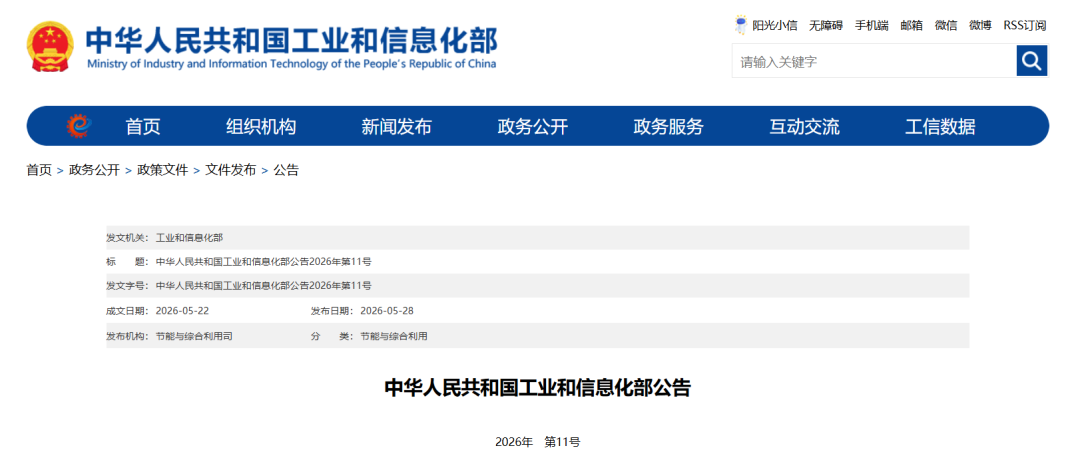
Task: Enable 无障碍 accessibility mode
Action: (x=825, y=25)
